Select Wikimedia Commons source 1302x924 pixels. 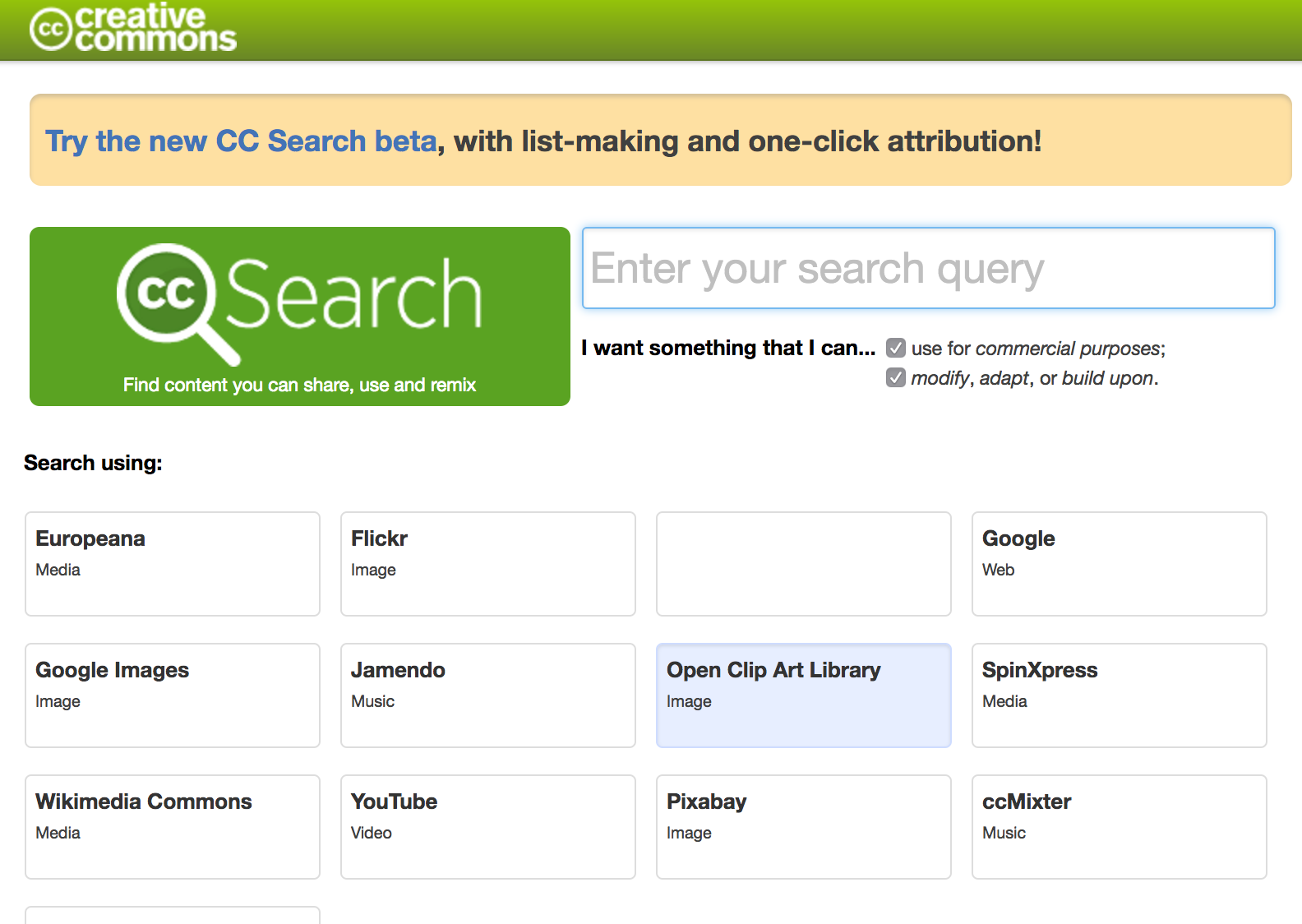(173, 827)
